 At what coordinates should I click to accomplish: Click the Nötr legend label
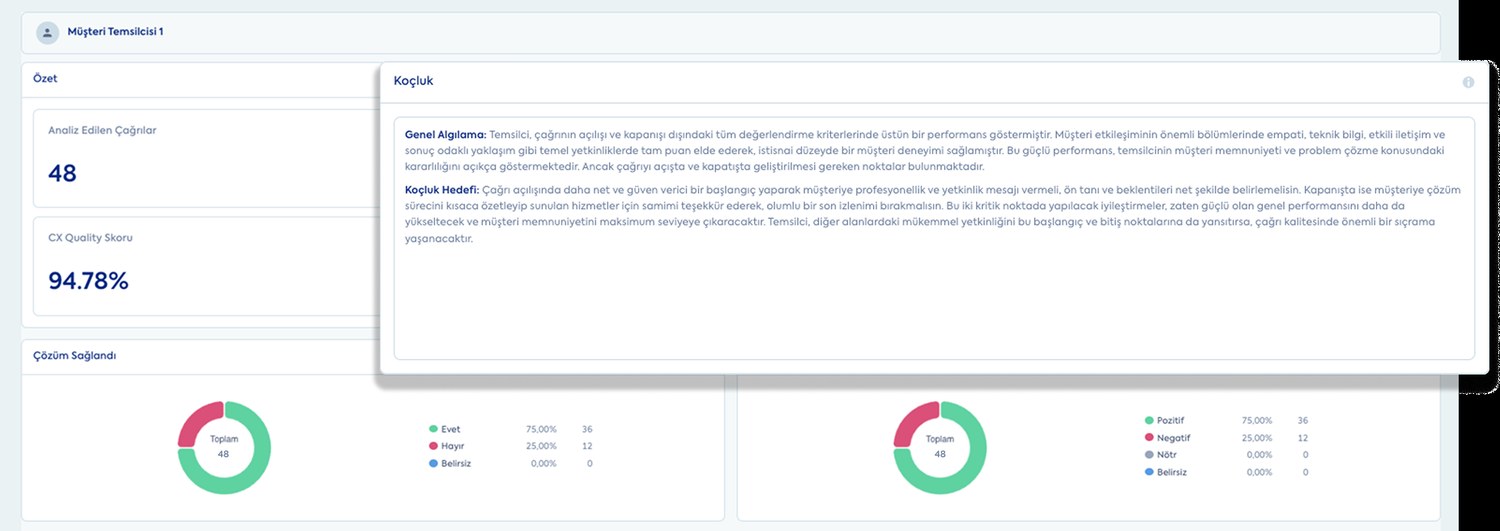(x=1166, y=455)
